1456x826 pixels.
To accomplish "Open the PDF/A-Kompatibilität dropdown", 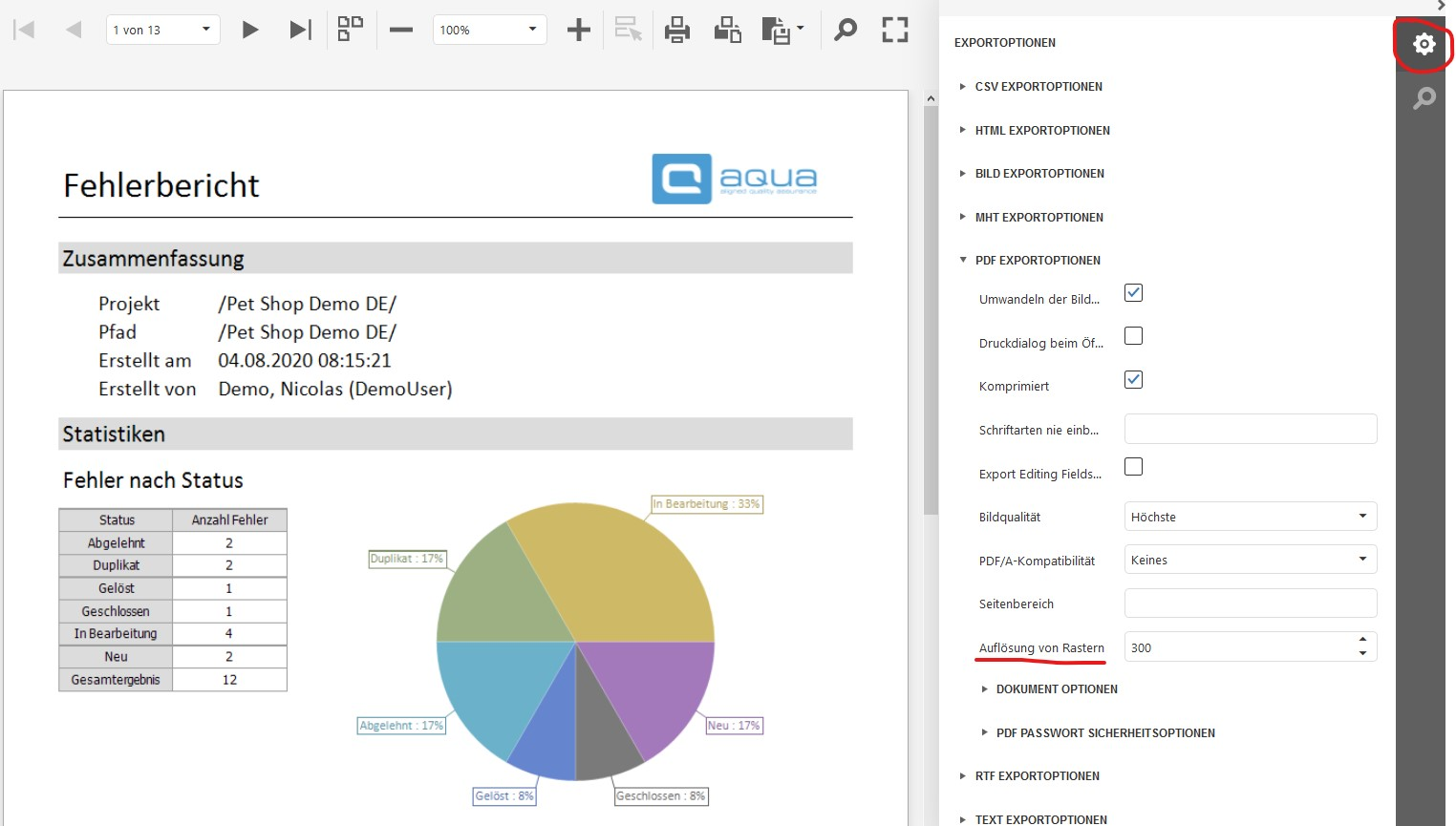I will (1250, 560).
